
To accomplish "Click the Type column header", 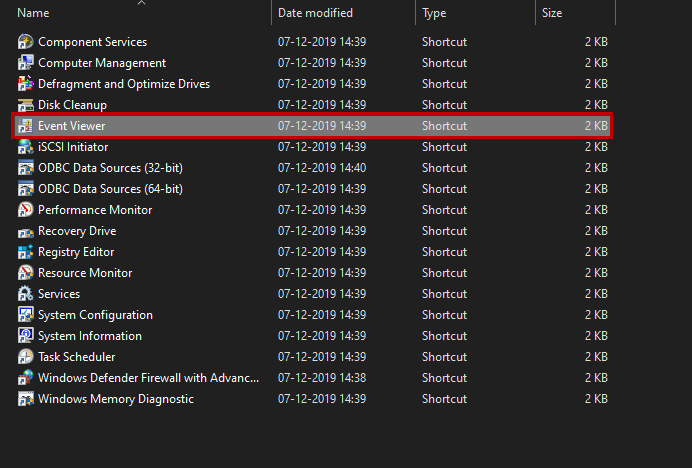I will [x=434, y=13].
